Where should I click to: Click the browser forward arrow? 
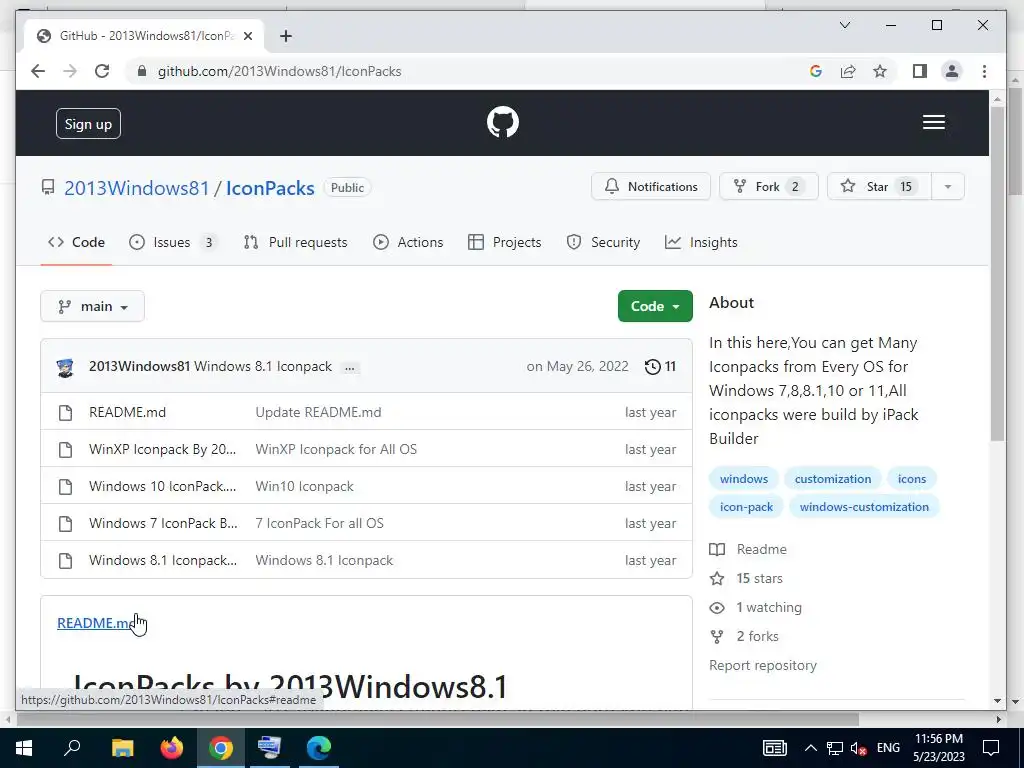(70, 71)
